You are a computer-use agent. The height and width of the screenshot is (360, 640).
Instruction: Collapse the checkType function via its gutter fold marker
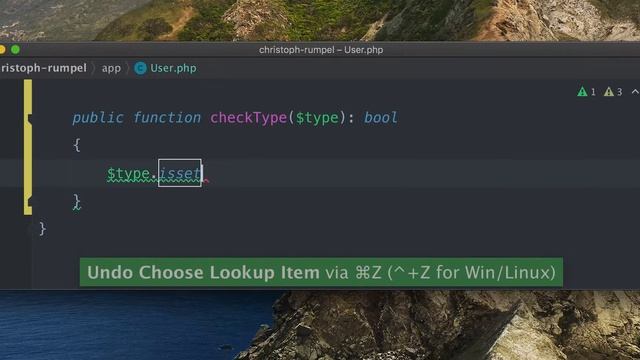(x=29, y=119)
